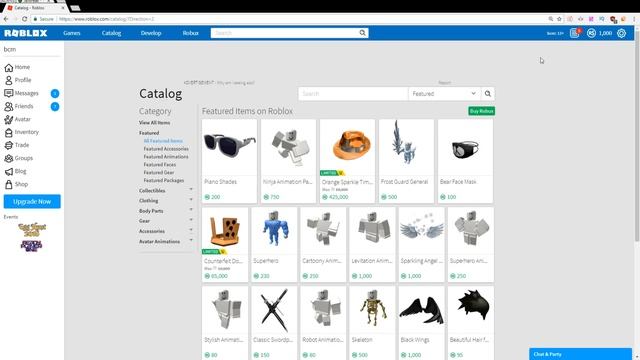
Task: Open the Shop sidebar icon
Action: (x=9, y=184)
